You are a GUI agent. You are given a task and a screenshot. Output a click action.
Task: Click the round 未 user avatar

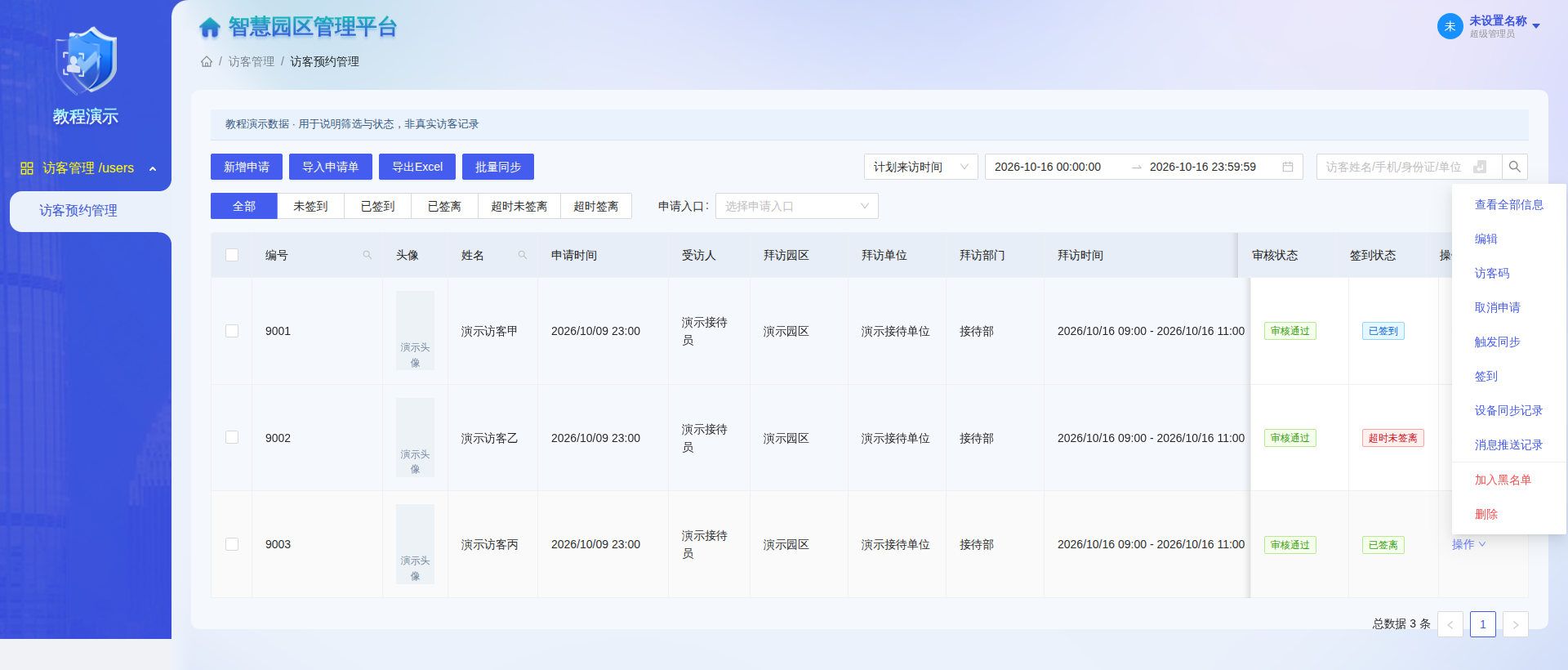pyautogui.click(x=1450, y=26)
